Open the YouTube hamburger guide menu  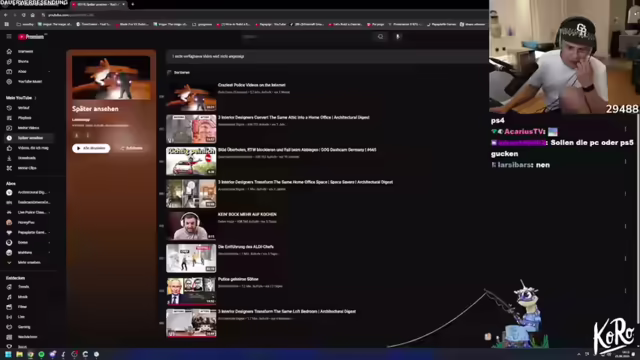click(9, 37)
